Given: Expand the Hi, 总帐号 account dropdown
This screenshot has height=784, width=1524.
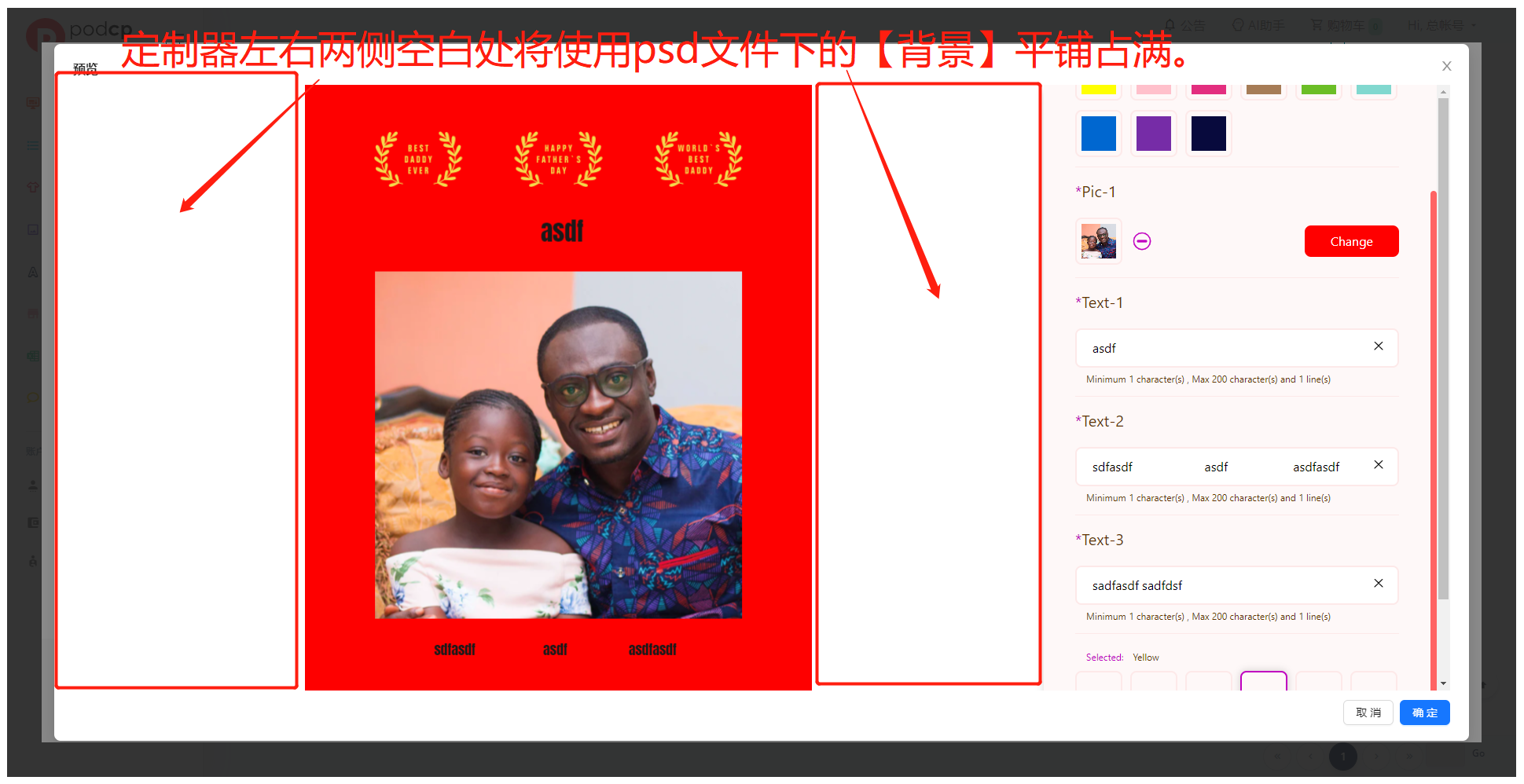Looking at the screenshot, I should 1441,25.
